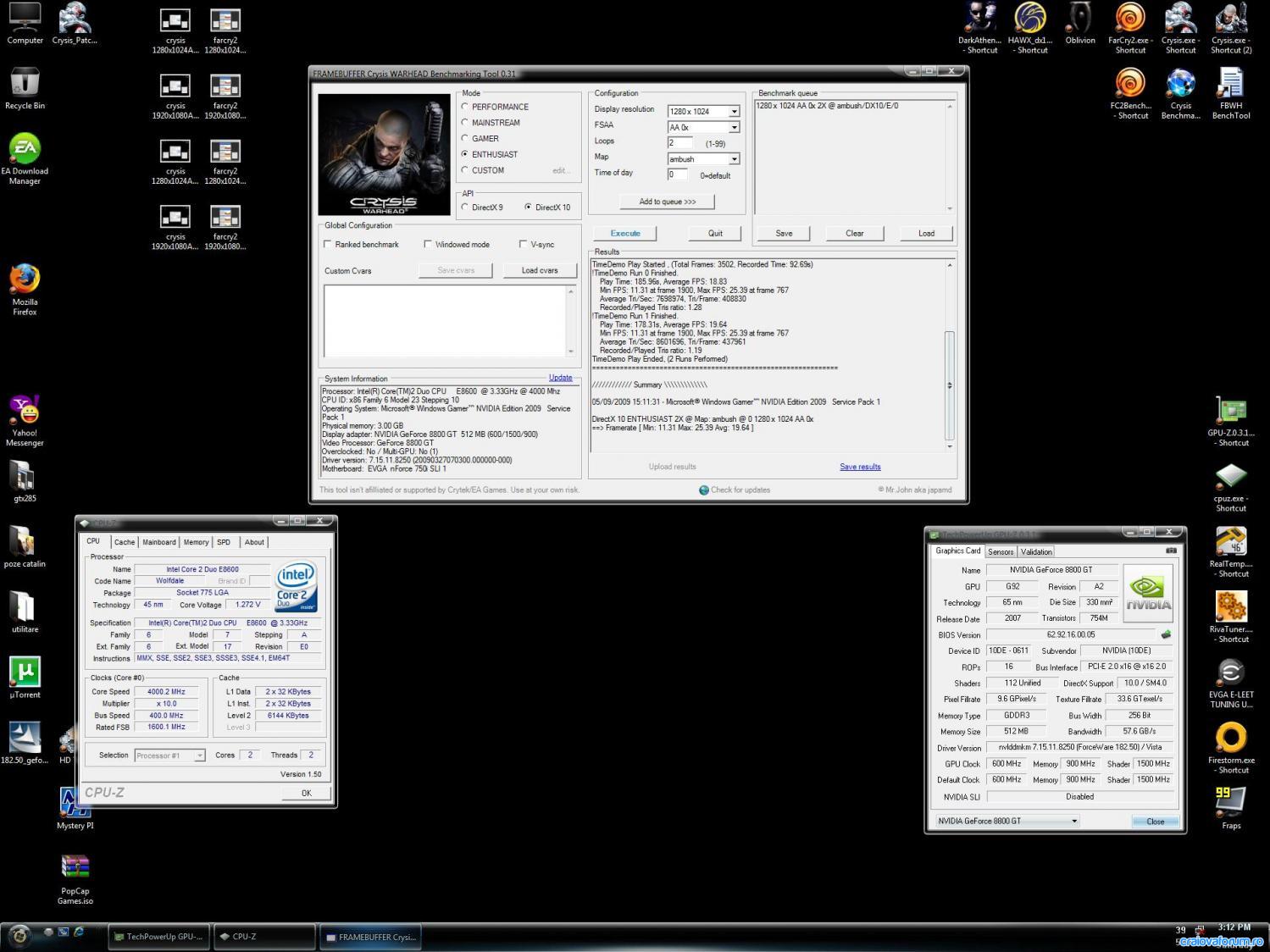Open DarkAthena shortcut icon
Viewport: 1270px width, 952px height.
[979, 28]
